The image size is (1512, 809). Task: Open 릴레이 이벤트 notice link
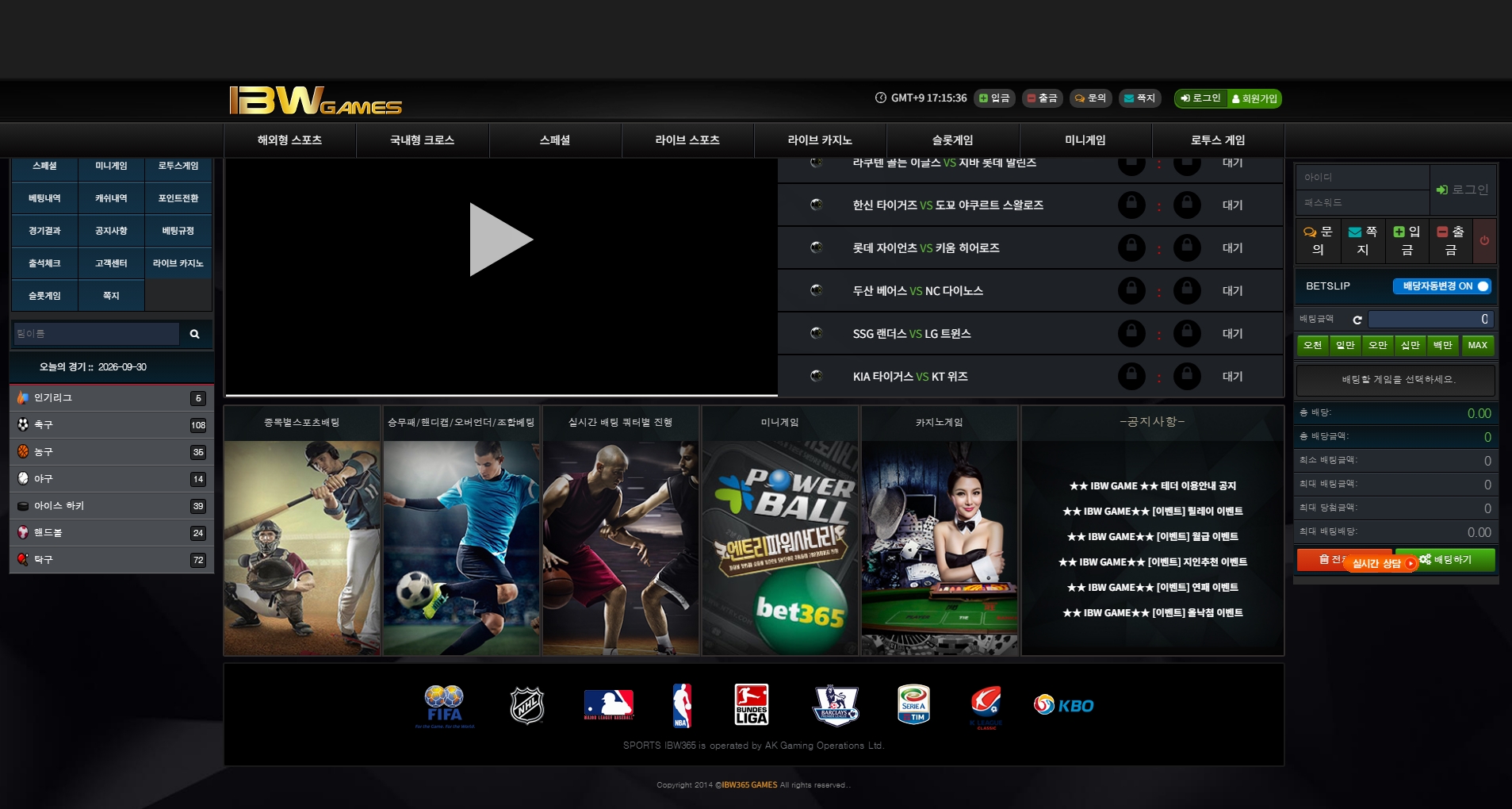1153,512
